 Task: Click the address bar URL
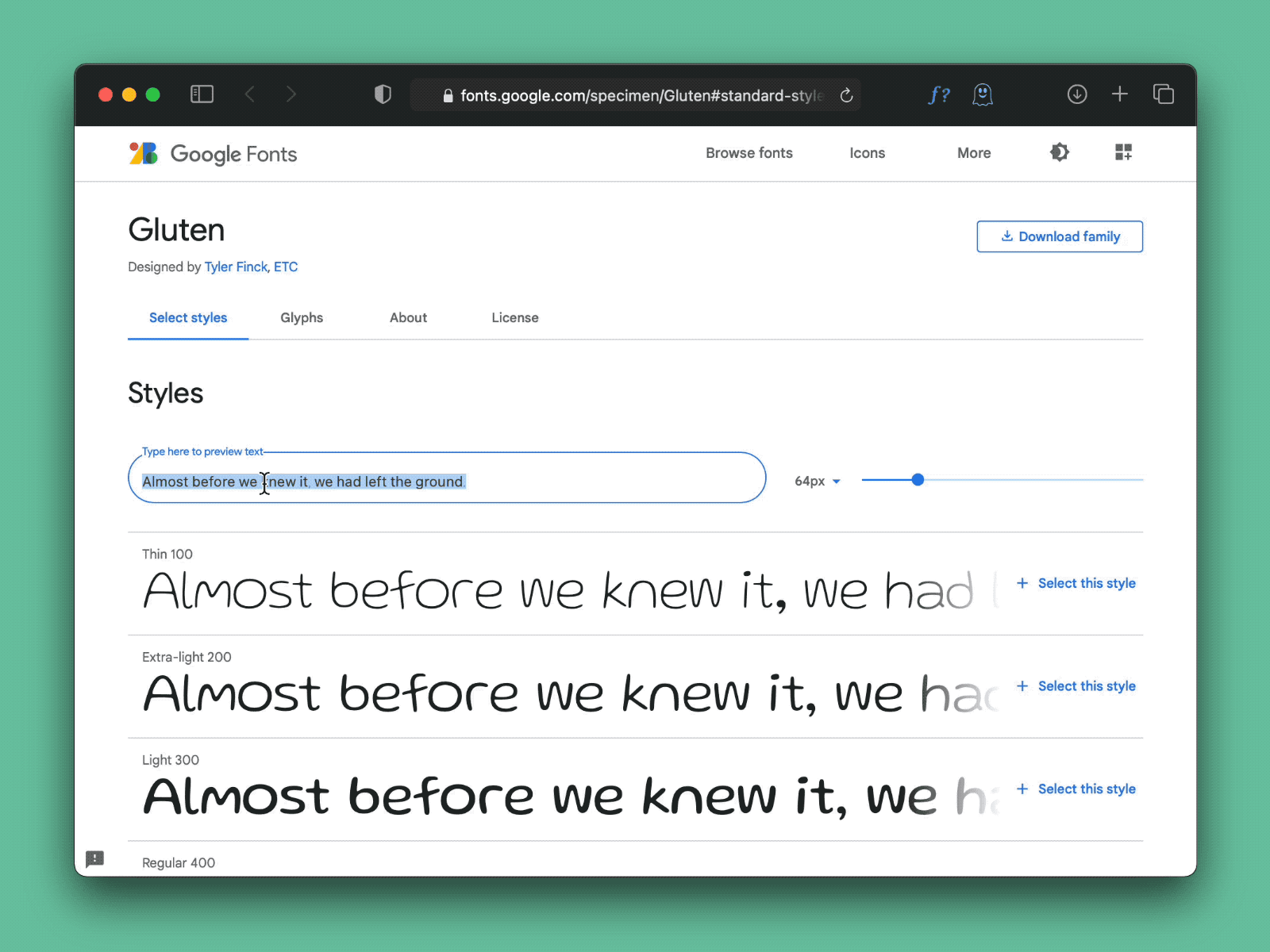click(641, 95)
